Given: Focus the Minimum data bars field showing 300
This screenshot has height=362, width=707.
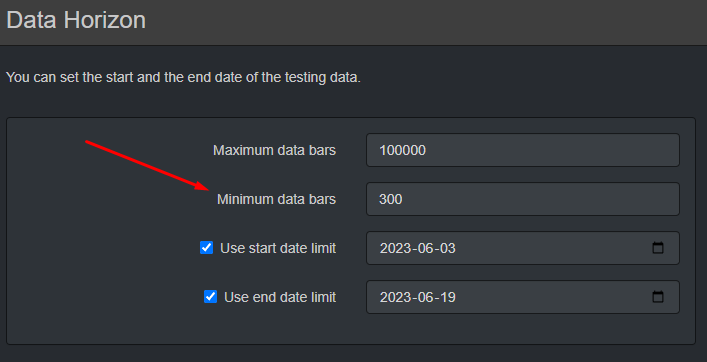Looking at the screenshot, I should tap(523, 199).
